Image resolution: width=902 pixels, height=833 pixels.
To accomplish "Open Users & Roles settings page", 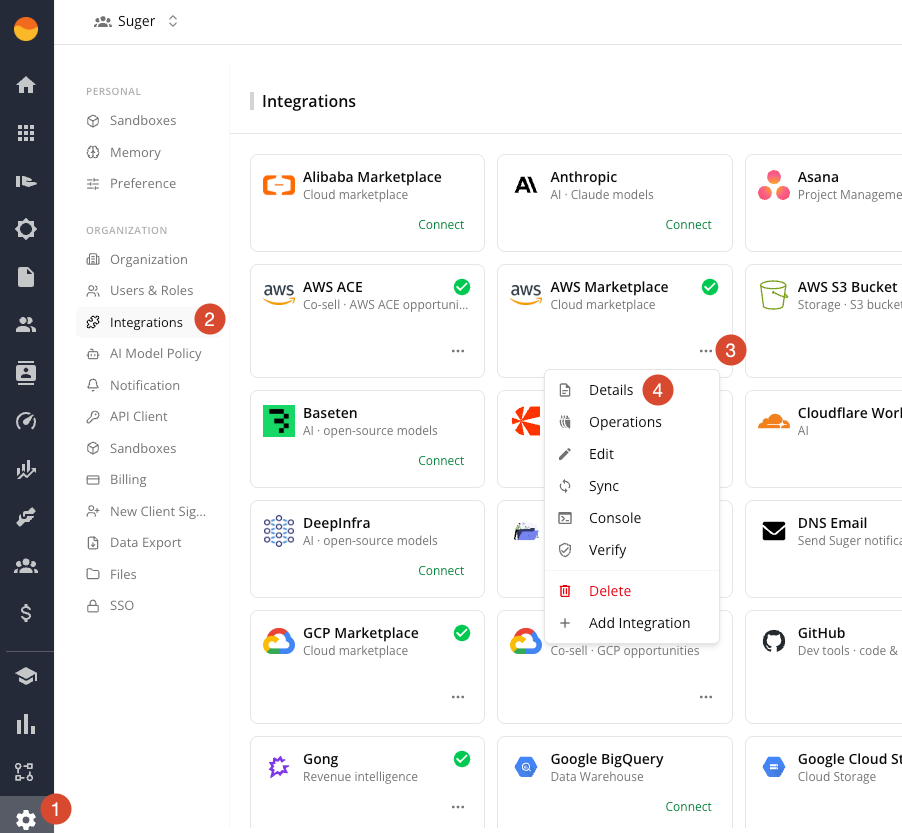I will [150, 291].
